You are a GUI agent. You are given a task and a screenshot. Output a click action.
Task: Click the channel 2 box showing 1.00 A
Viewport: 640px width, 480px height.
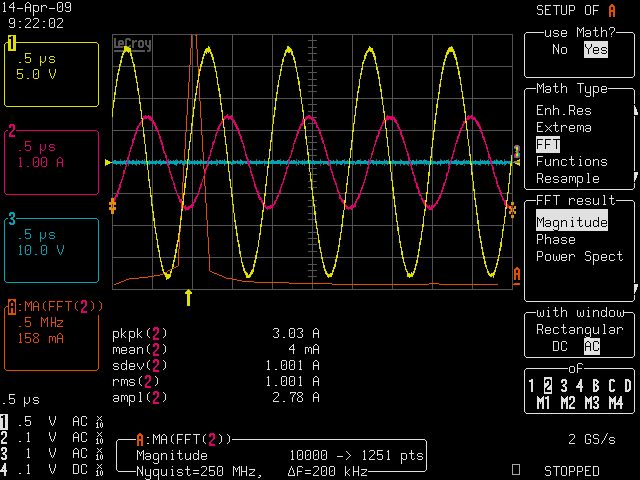pyautogui.click(x=51, y=162)
